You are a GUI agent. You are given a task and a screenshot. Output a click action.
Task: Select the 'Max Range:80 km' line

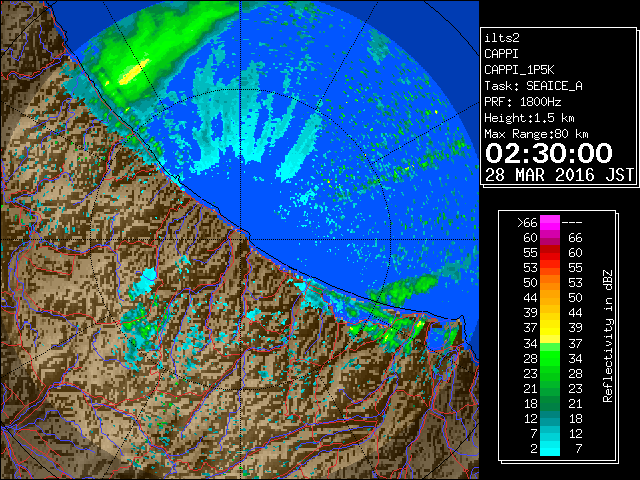pyautogui.click(x=536, y=134)
